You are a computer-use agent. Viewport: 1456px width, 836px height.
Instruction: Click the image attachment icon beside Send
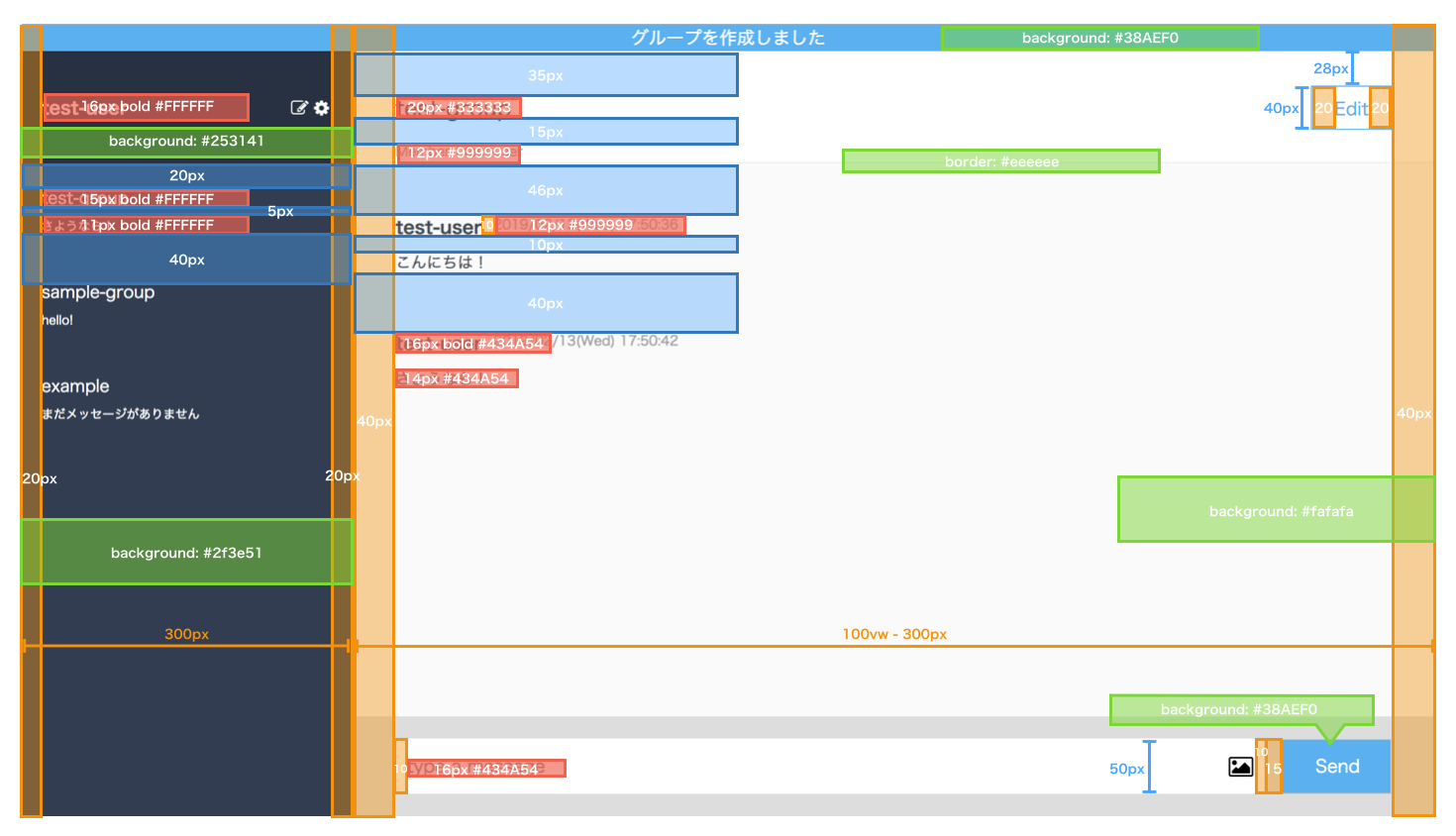click(1239, 767)
